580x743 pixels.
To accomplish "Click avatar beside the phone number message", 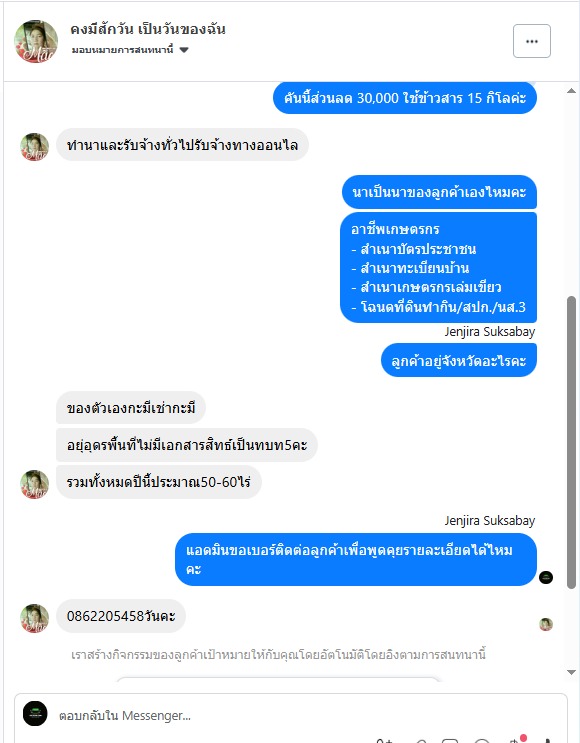I will point(35,618).
